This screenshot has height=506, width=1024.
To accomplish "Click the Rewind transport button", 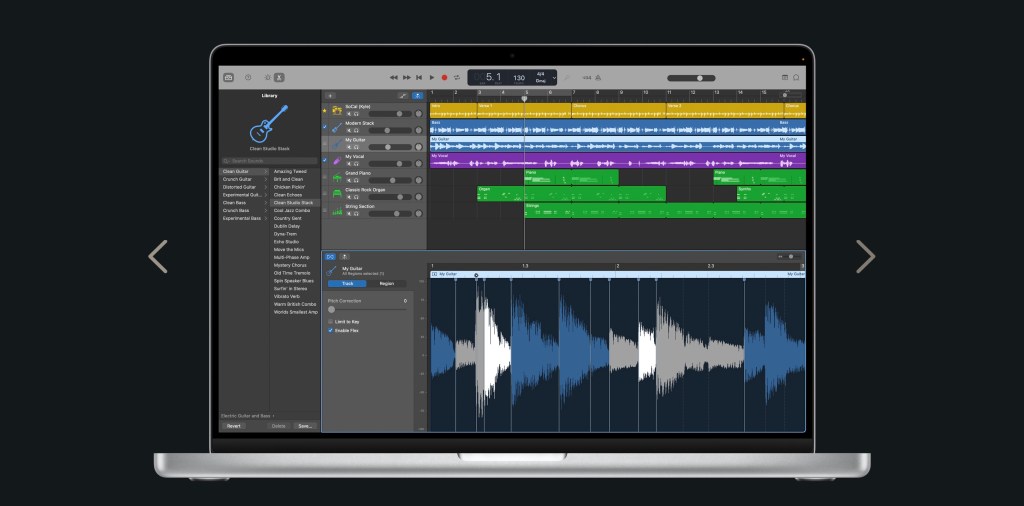I will [x=394, y=77].
